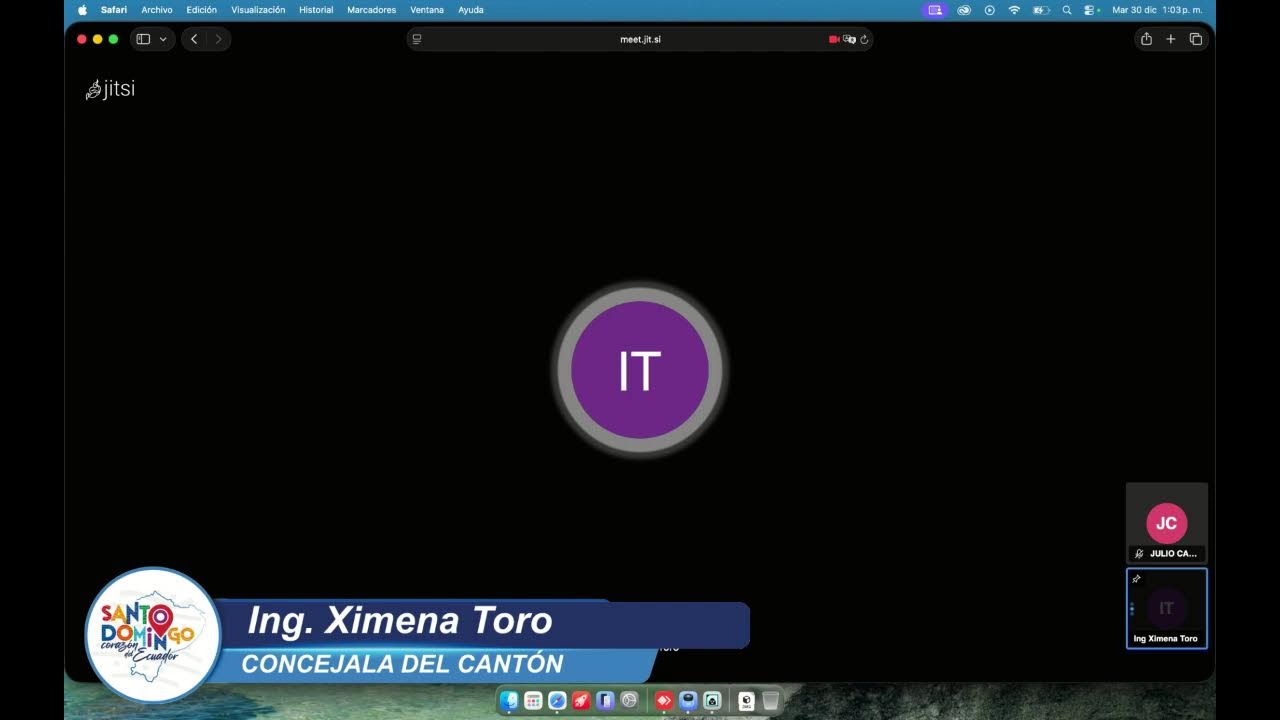Viewport: 1280px width, 720px height.
Task: Open the purple phone-mirroring app in the Dock
Action: 605,701
